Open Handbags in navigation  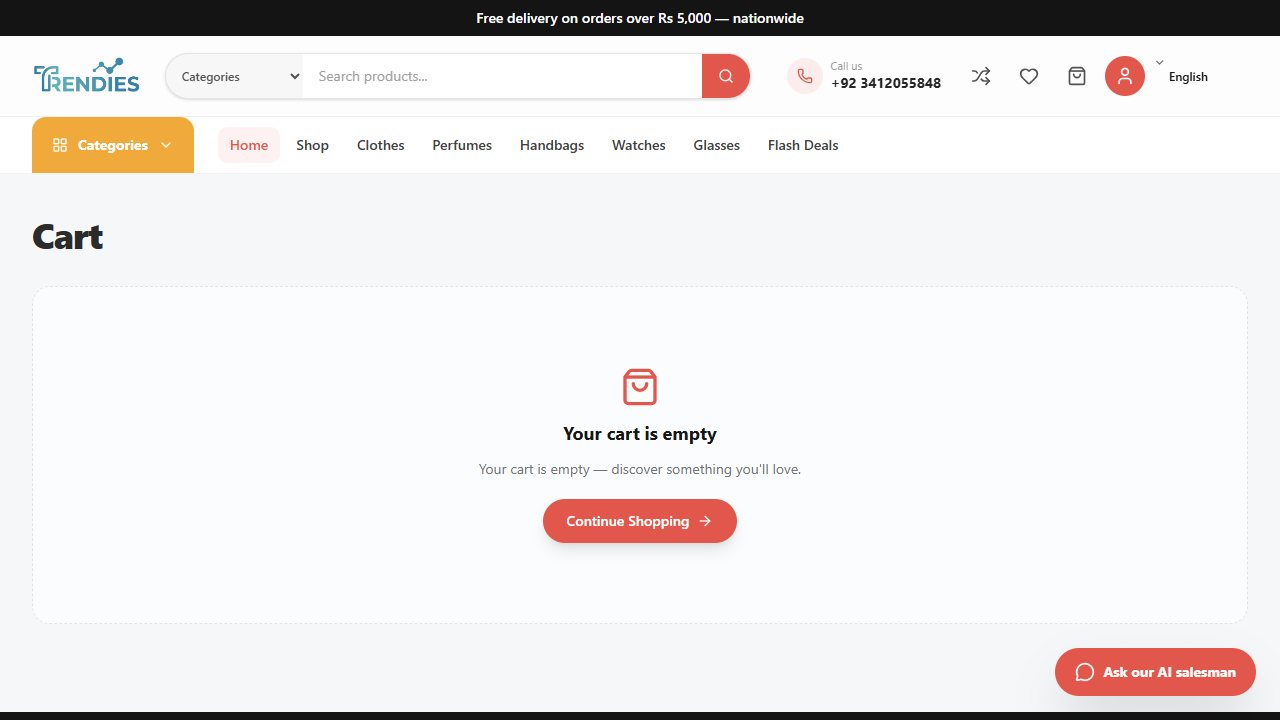click(x=552, y=145)
